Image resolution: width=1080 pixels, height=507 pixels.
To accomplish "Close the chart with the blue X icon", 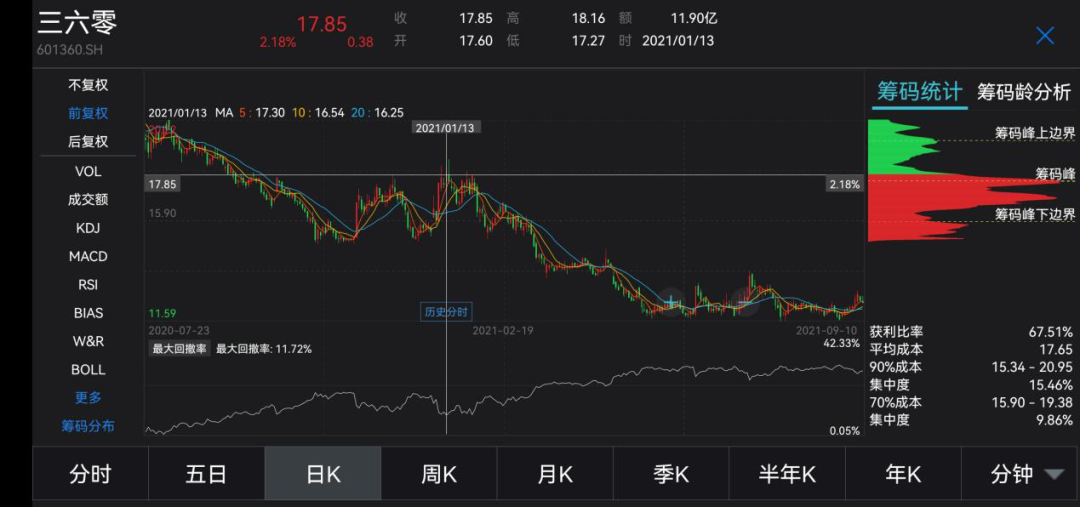I will (x=1045, y=36).
